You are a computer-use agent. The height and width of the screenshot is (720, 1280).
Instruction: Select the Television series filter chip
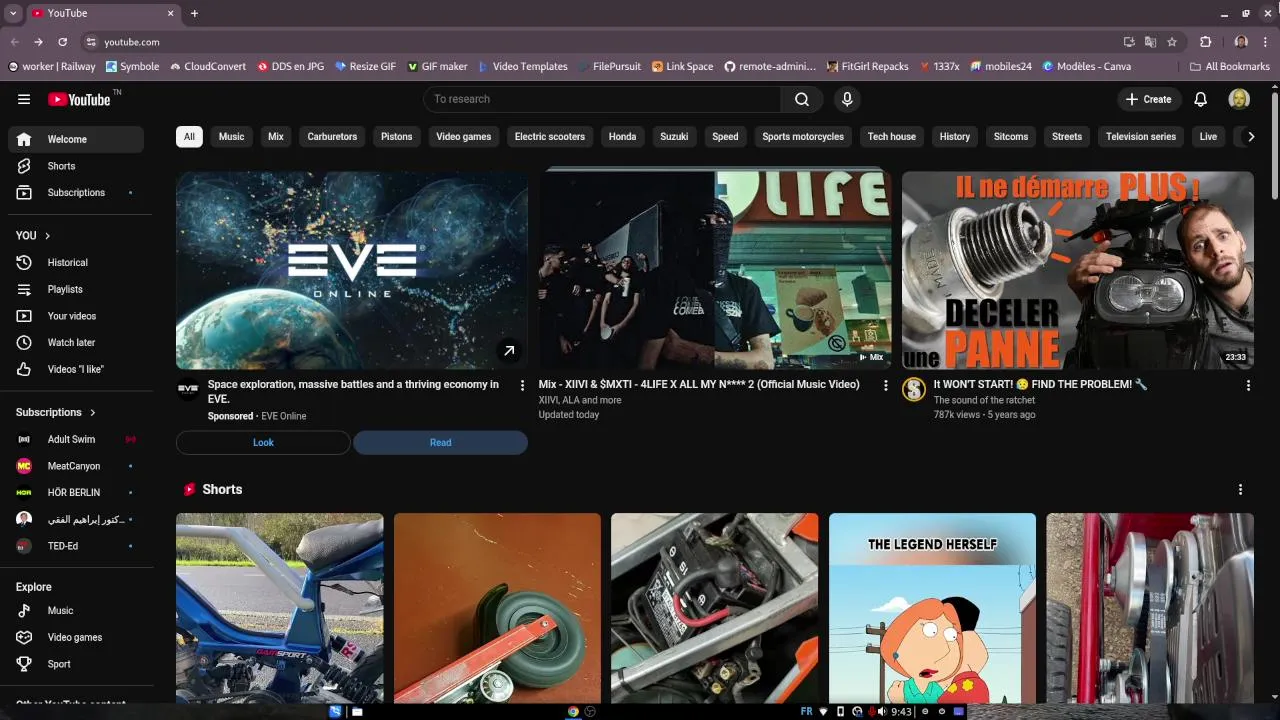point(1141,137)
